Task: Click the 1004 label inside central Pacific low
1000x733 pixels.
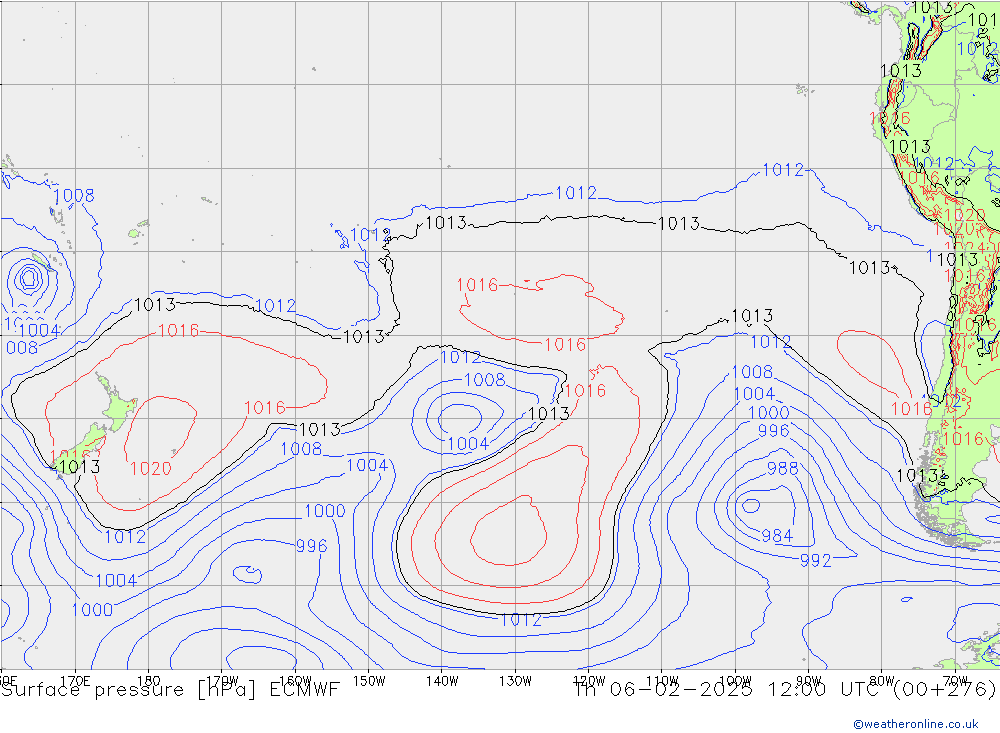Action: pyautogui.click(x=467, y=444)
